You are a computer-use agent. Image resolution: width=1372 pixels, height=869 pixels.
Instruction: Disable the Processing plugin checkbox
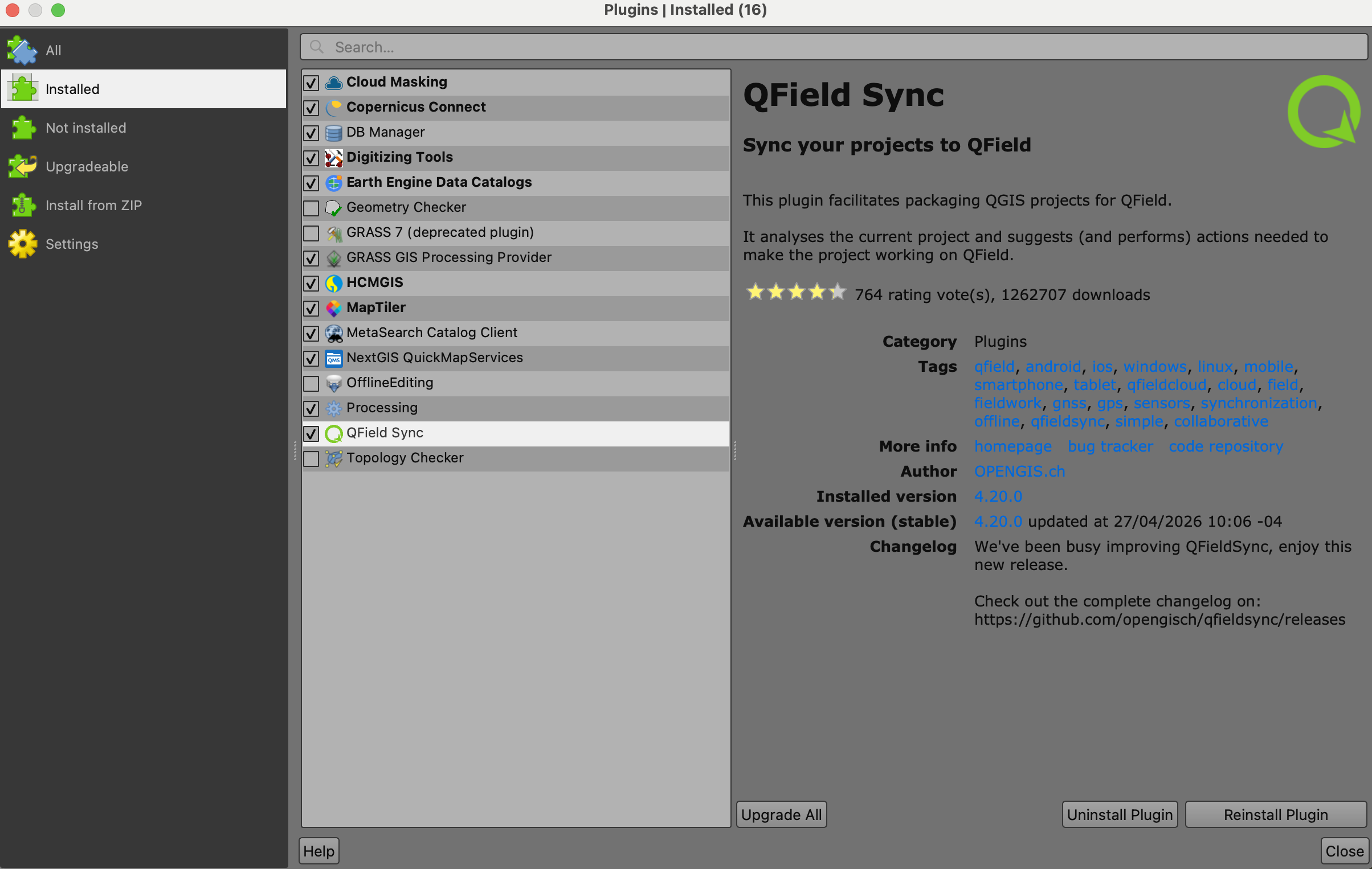click(x=311, y=409)
